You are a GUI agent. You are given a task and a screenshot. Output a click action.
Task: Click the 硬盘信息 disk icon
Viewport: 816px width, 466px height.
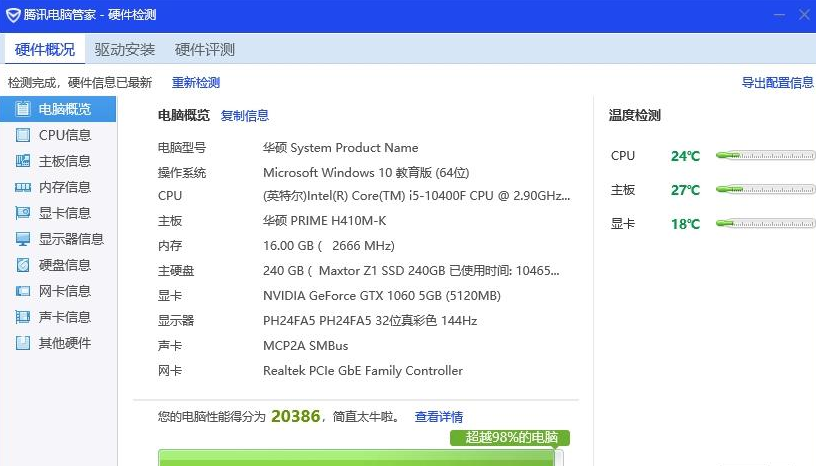click(x=23, y=265)
